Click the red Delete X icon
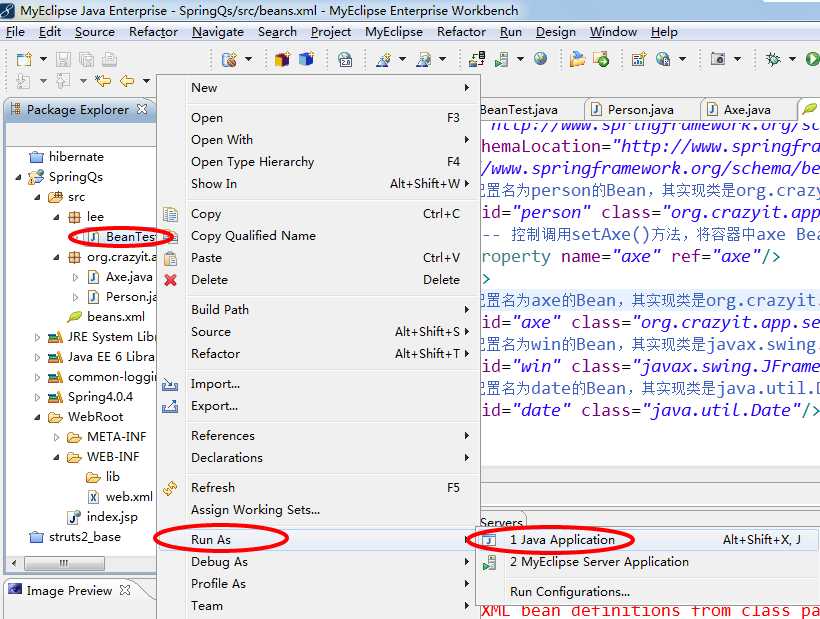Viewport: 820px width, 619px height. (170, 280)
